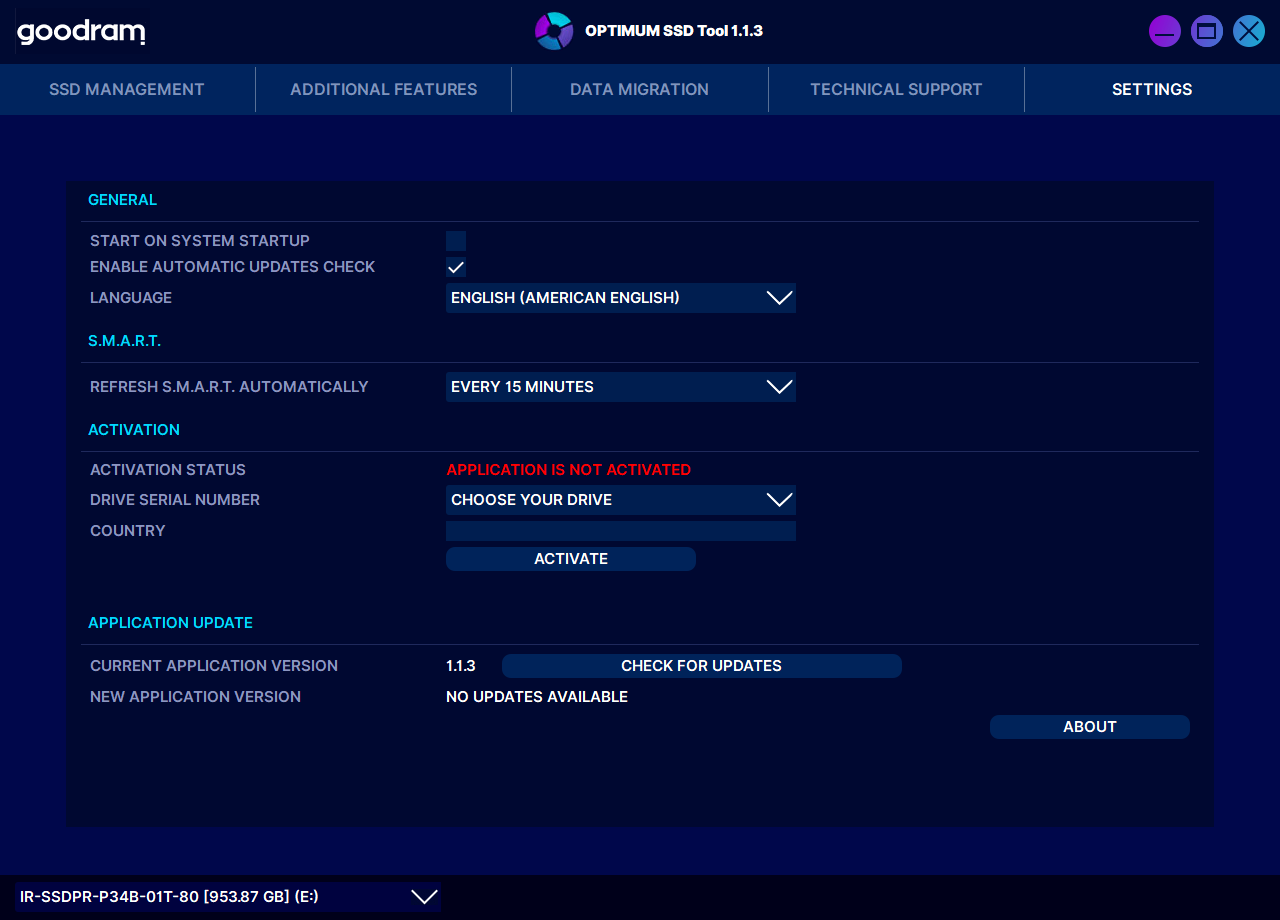Screen dimensions: 1280x920
Task: Click the 'Application is not activated' status text
Action: point(569,470)
